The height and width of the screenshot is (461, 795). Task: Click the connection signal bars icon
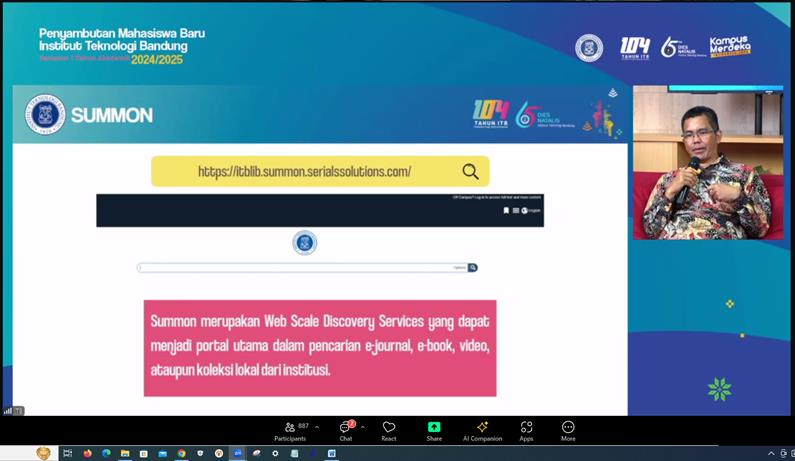click(x=8, y=411)
